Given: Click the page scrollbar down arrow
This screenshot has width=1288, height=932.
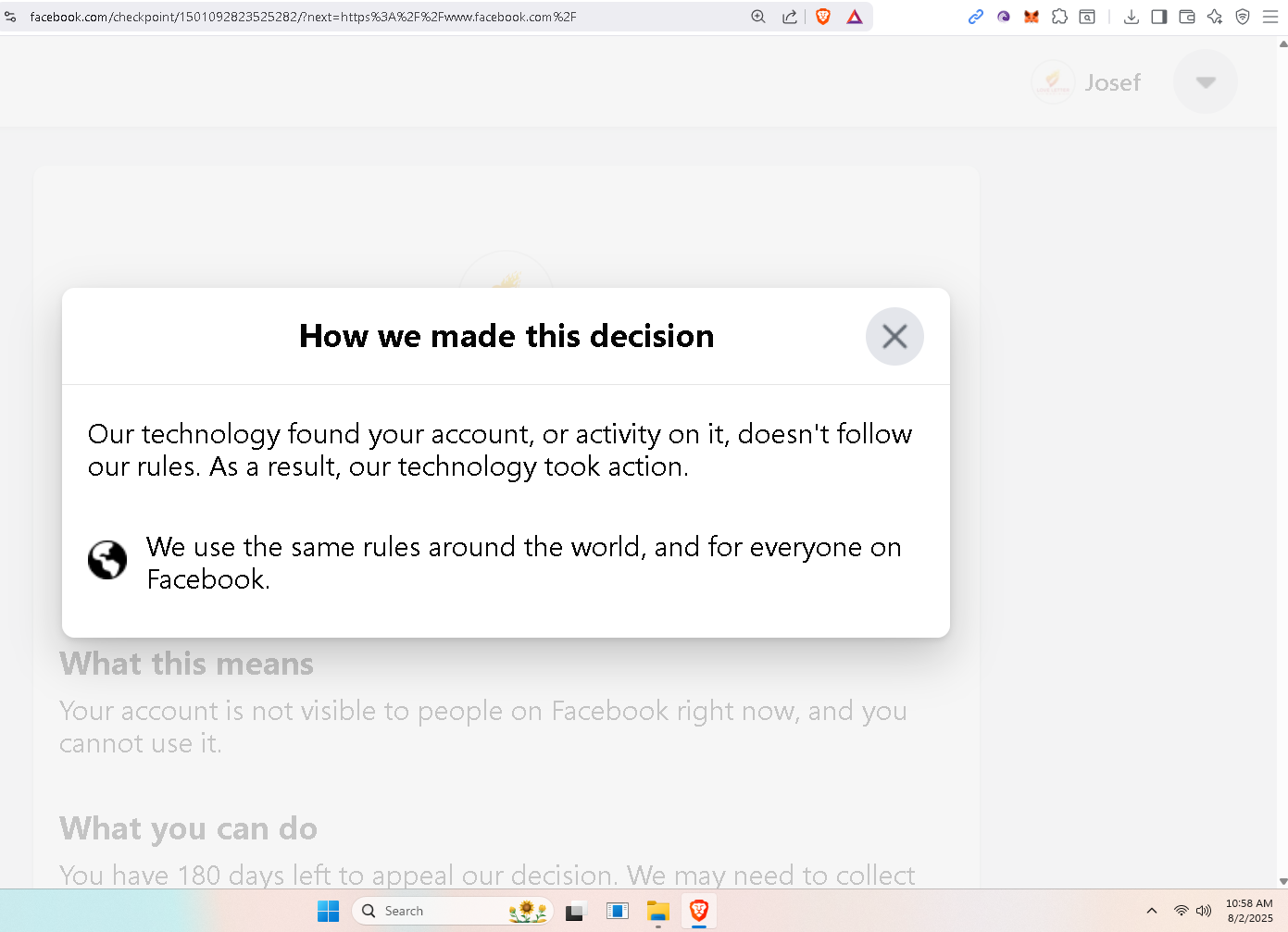Looking at the screenshot, I should point(1282,882).
